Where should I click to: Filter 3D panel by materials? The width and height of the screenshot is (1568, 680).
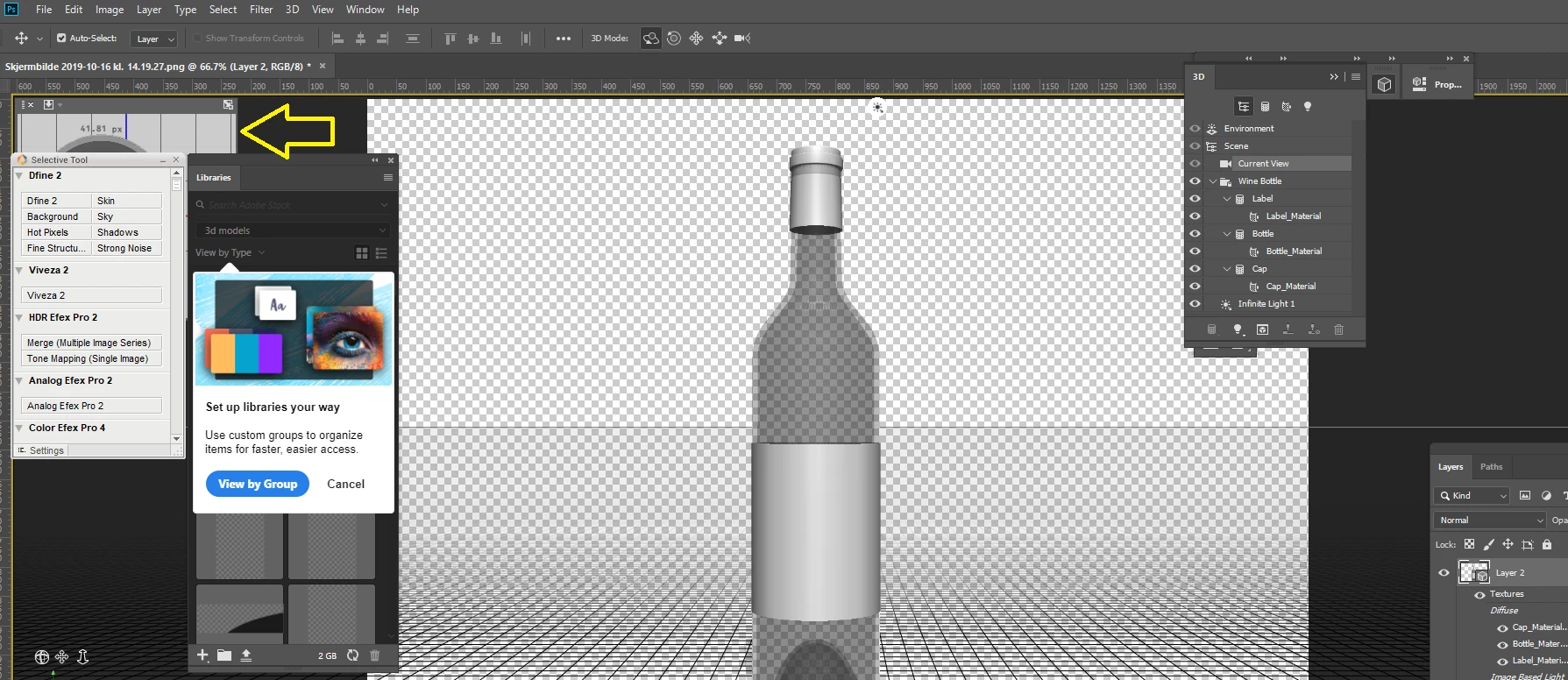(x=1286, y=106)
